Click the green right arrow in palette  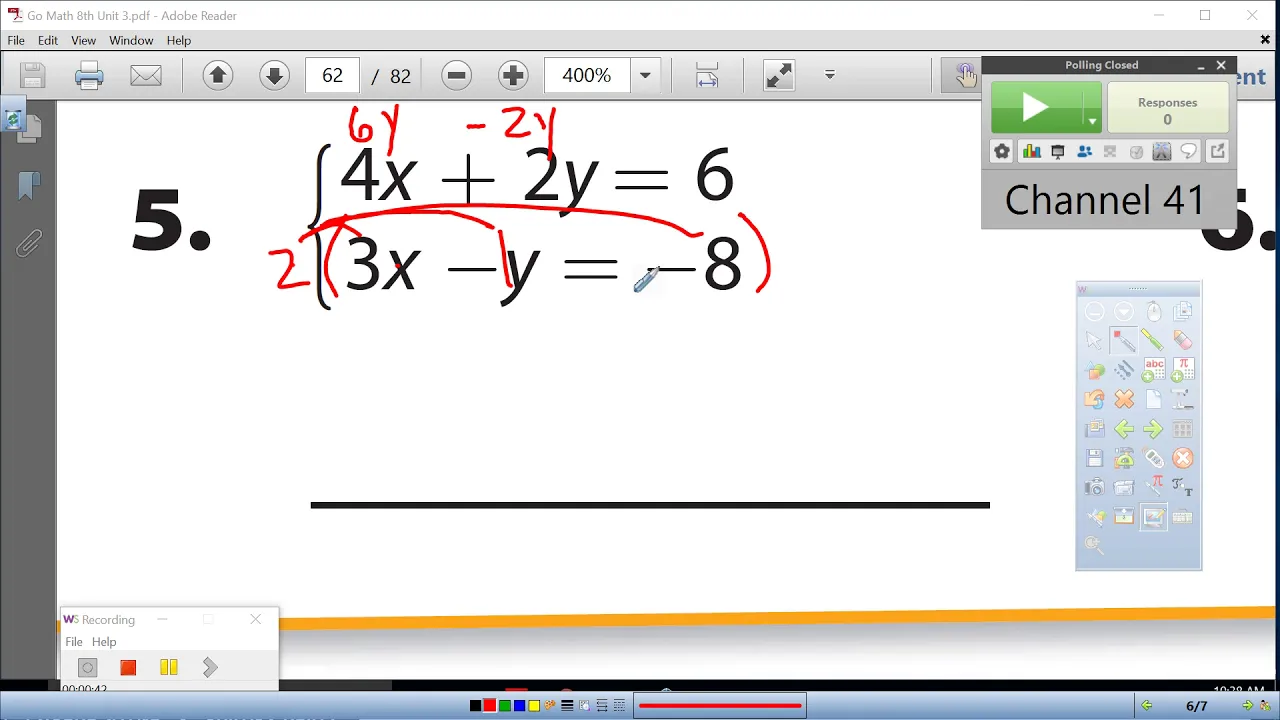tap(1153, 430)
